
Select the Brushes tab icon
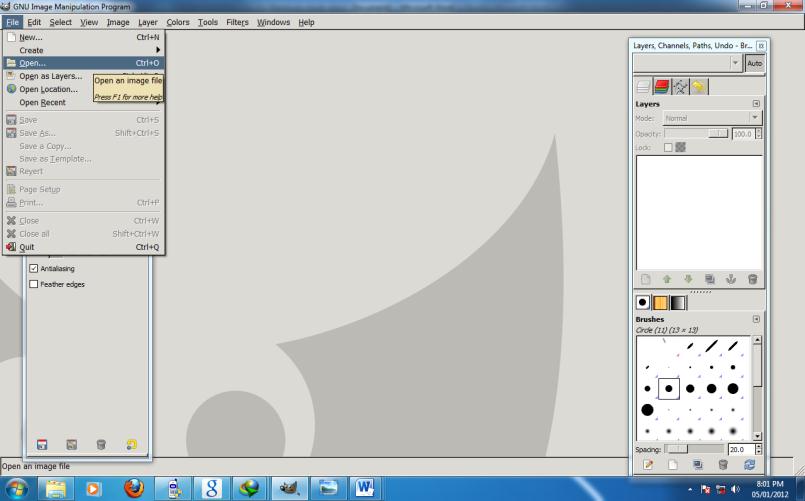(643, 302)
